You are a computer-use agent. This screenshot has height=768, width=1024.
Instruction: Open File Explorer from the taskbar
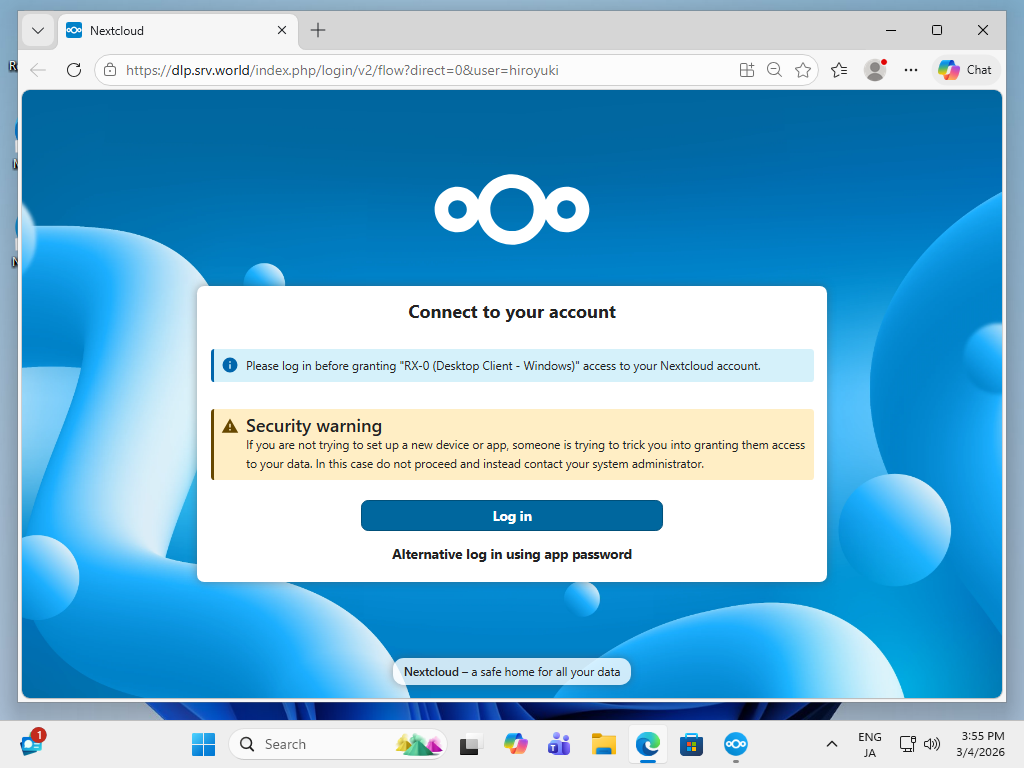[603, 744]
